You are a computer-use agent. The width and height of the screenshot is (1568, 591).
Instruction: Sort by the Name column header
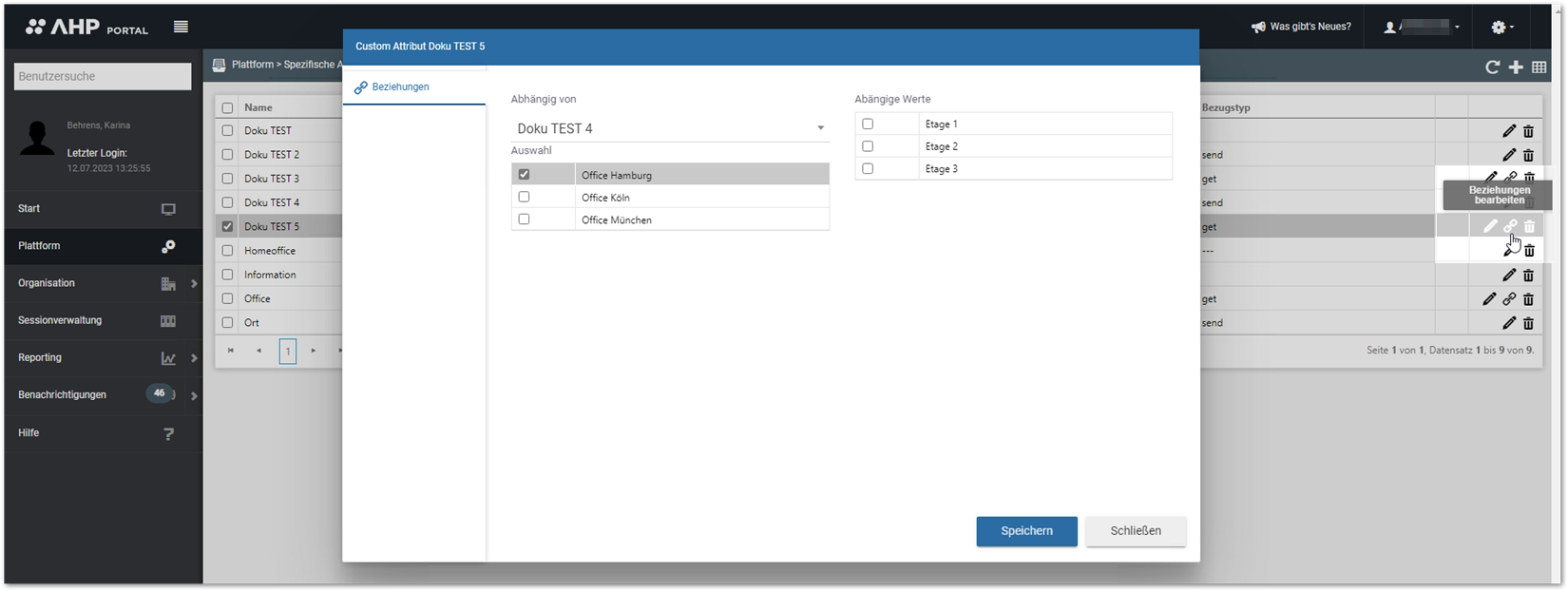coord(258,107)
